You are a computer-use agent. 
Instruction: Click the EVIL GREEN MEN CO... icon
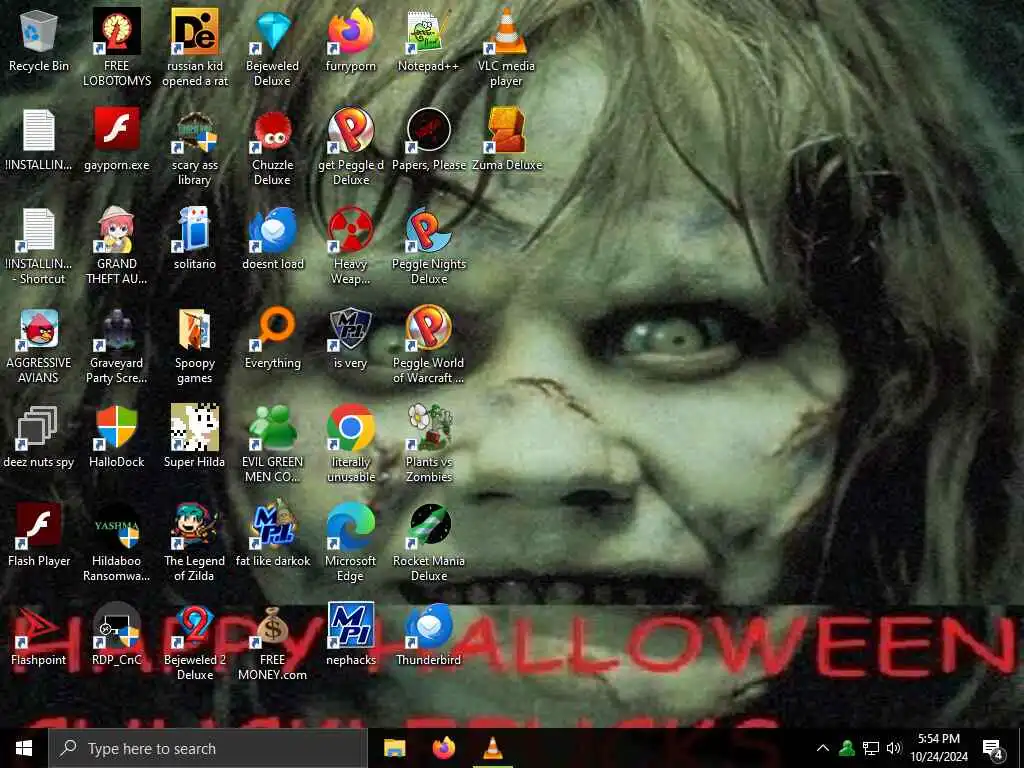click(272, 428)
